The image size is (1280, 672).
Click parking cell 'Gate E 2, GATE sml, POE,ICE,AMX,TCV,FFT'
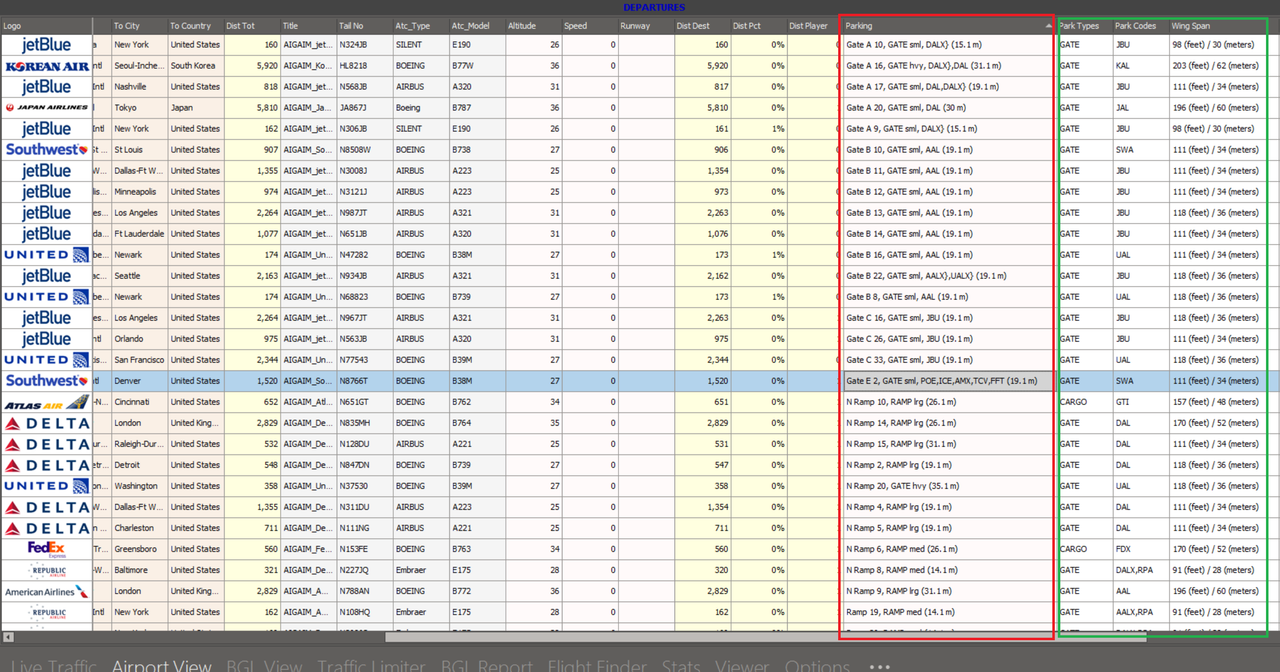(948, 381)
